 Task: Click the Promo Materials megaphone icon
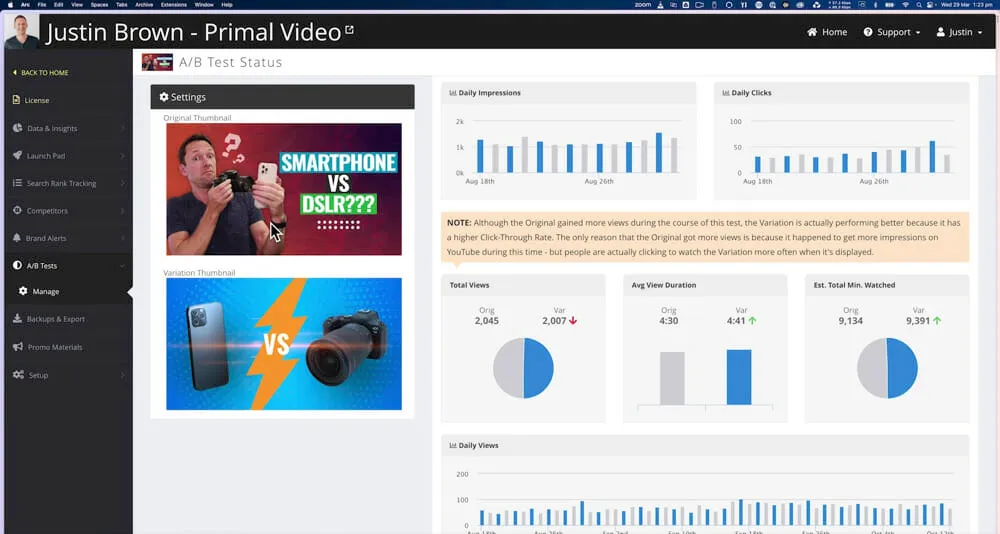click(x=17, y=347)
